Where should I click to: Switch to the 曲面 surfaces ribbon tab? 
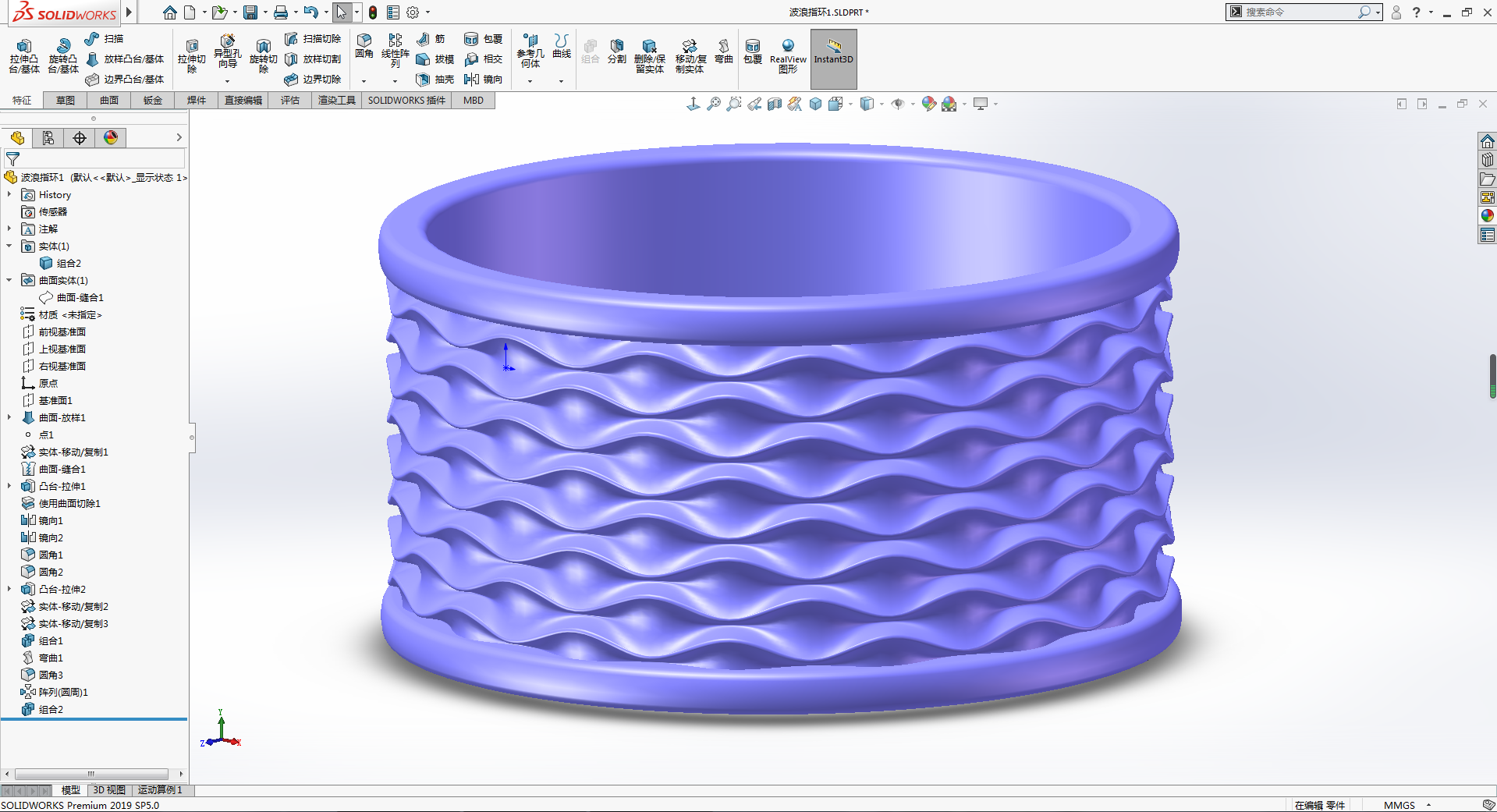tap(109, 100)
